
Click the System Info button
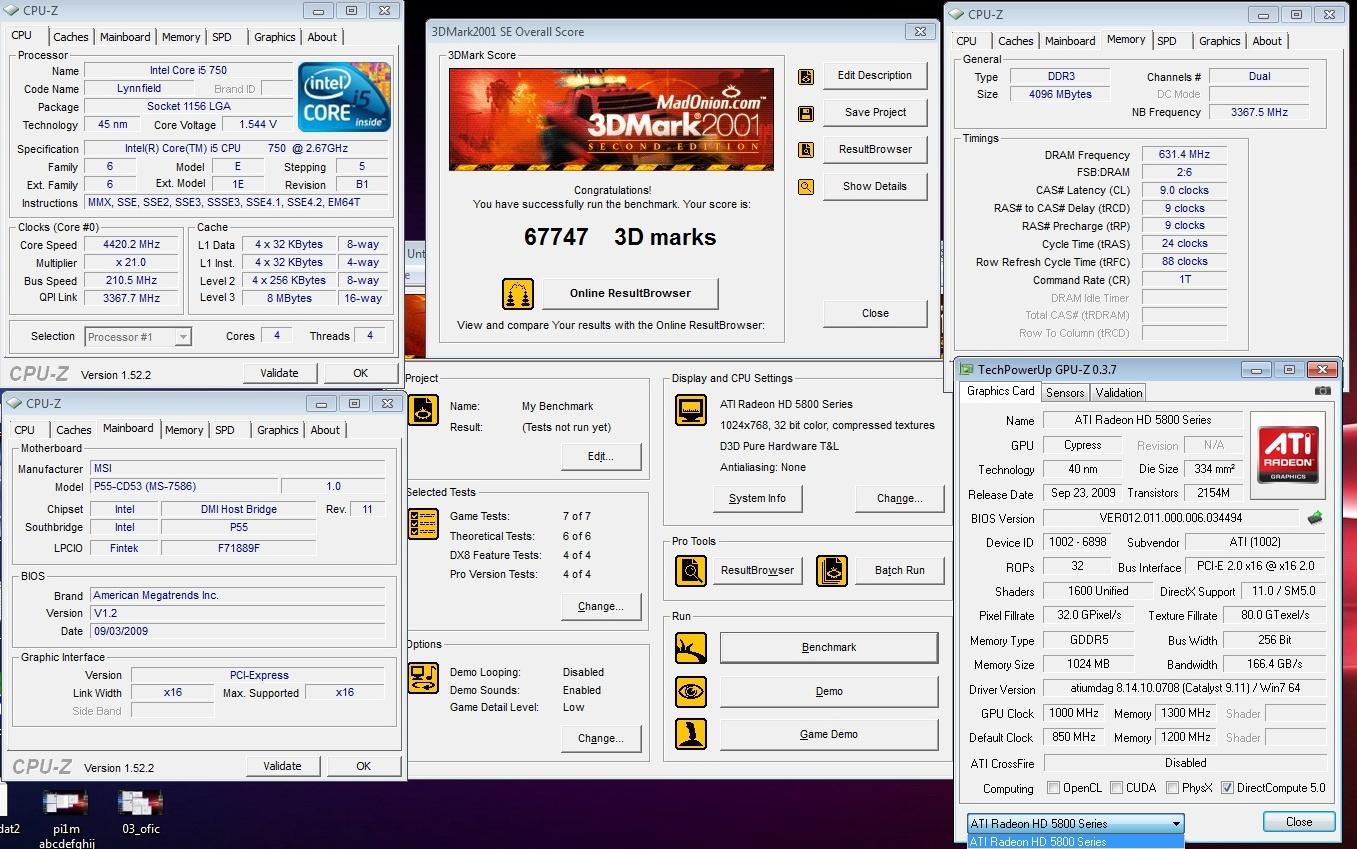coord(757,498)
